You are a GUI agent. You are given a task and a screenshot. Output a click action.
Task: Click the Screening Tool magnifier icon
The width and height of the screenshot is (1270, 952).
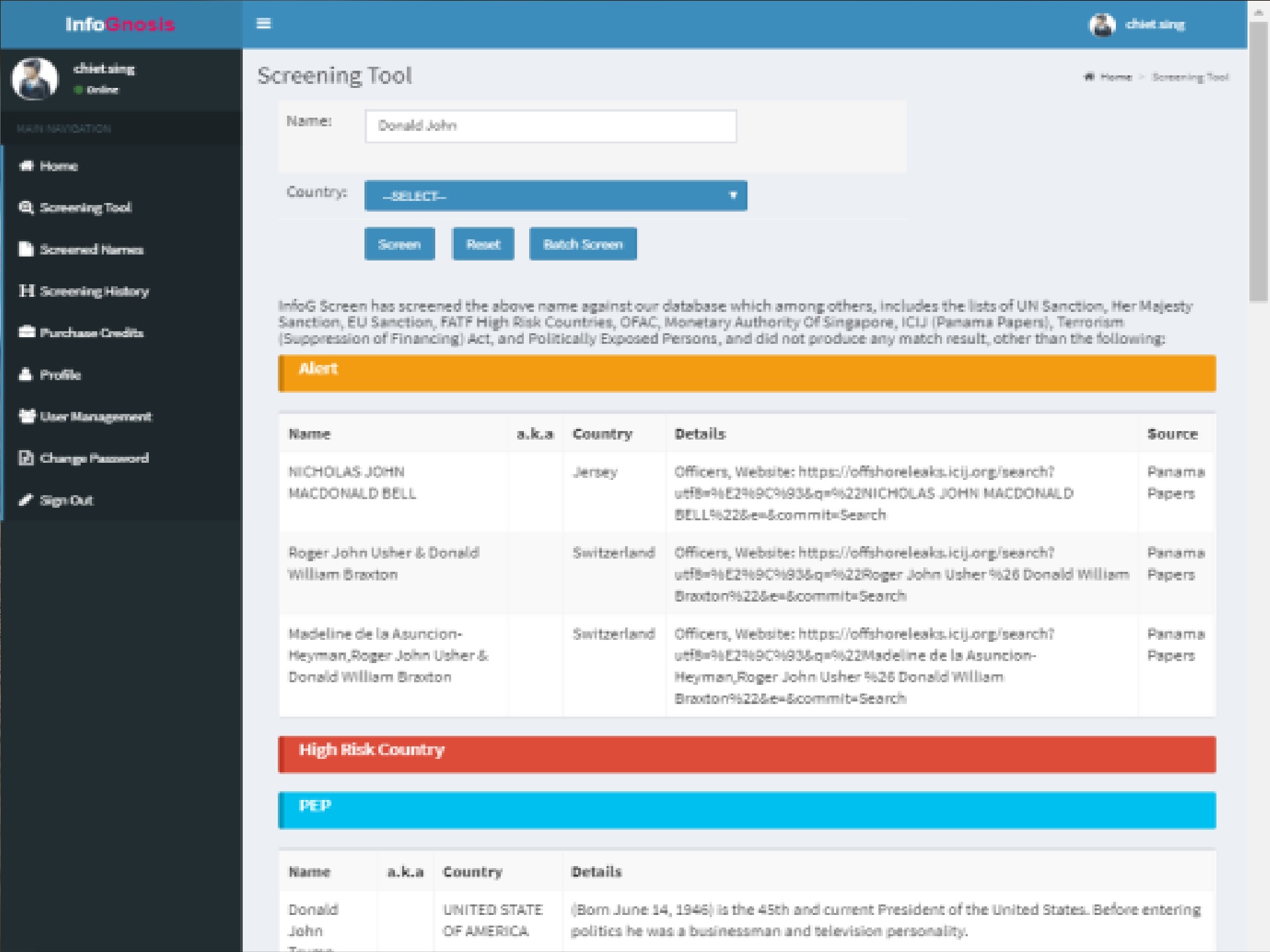click(26, 208)
